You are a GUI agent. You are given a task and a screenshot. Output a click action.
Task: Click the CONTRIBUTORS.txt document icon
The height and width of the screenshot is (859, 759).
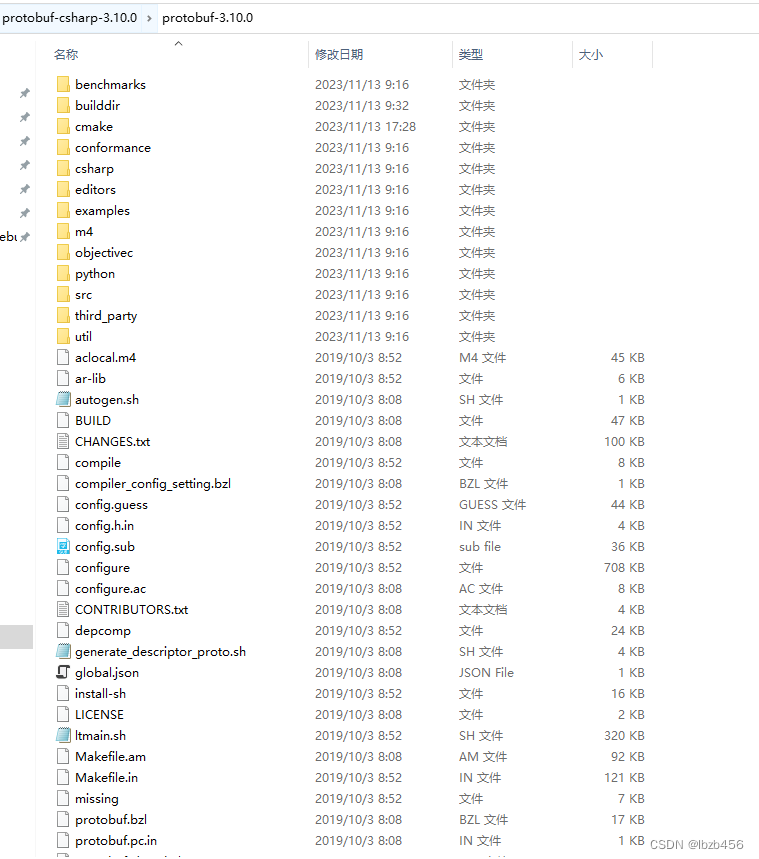[63, 609]
